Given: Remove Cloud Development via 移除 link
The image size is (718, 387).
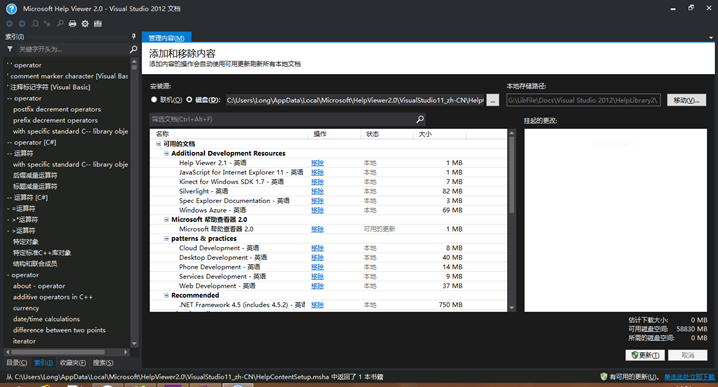Looking at the screenshot, I should [x=317, y=248].
